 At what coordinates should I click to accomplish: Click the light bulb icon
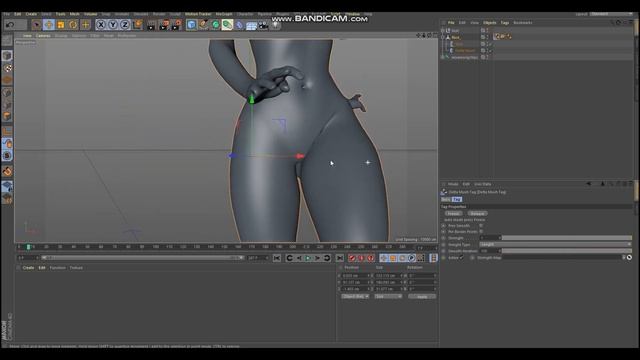[276, 25]
